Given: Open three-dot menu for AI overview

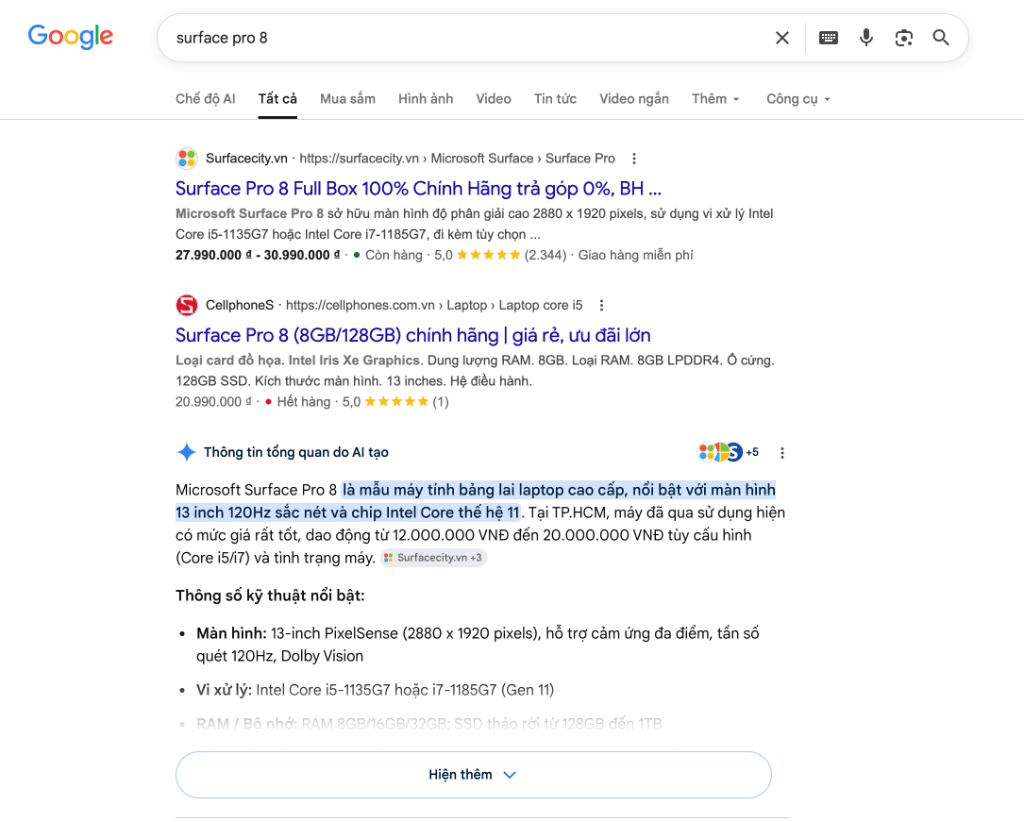Looking at the screenshot, I should [x=782, y=452].
